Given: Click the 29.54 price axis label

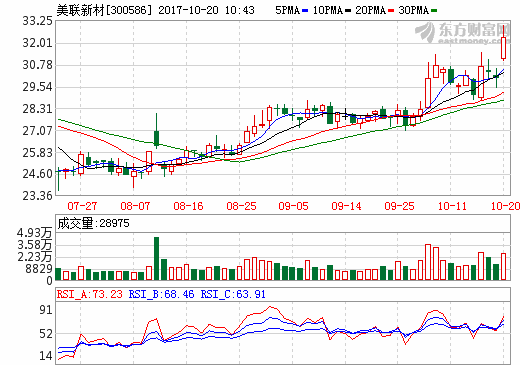Looking at the screenshot, I should coord(37,87).
